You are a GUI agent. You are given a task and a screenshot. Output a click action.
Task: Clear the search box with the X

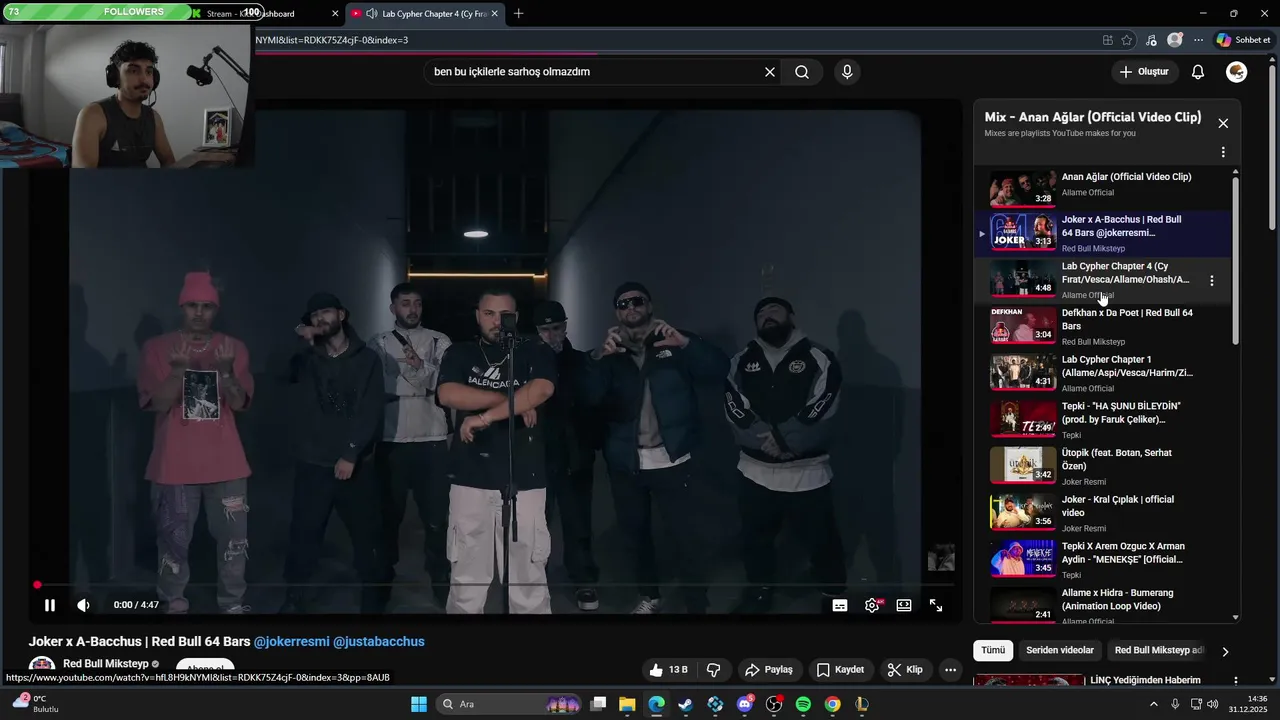click(770, 72)
